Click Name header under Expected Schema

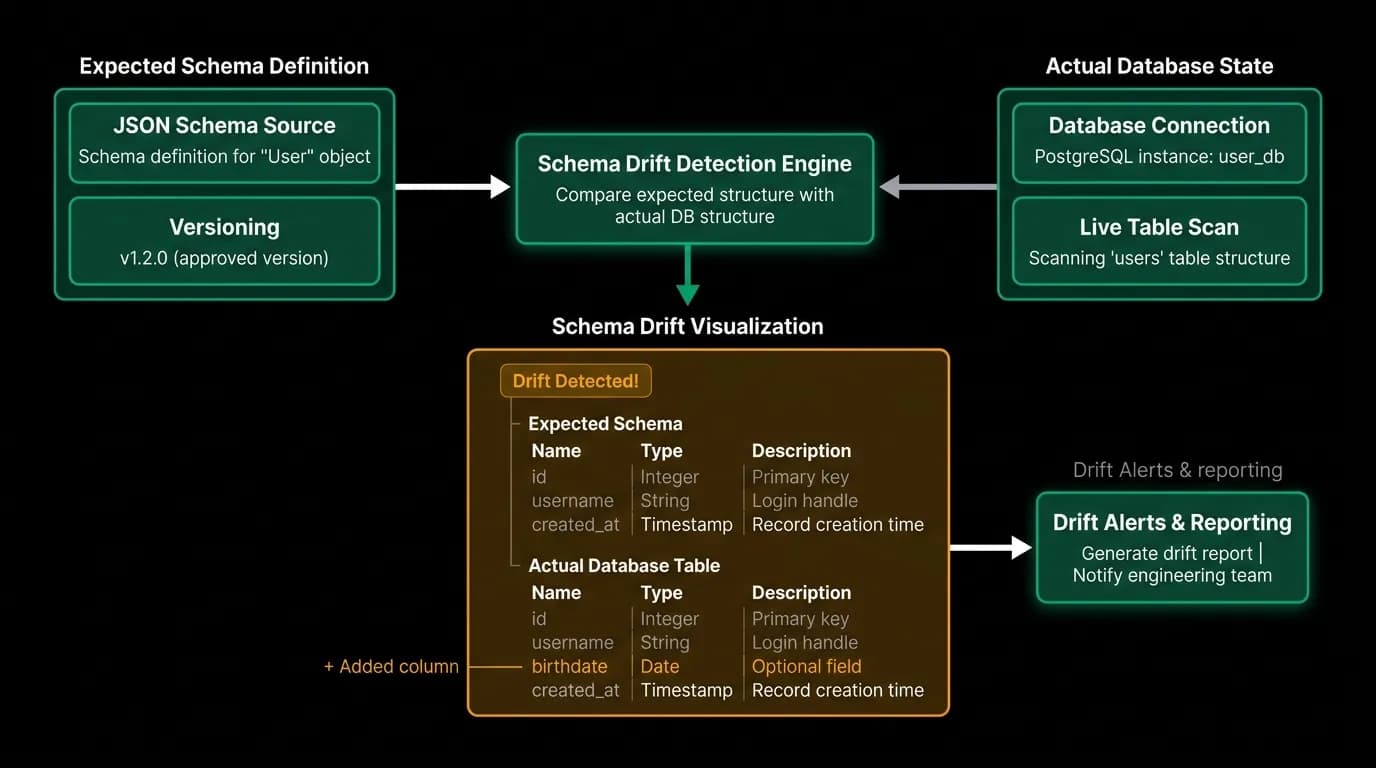click(x=556, y=451)
